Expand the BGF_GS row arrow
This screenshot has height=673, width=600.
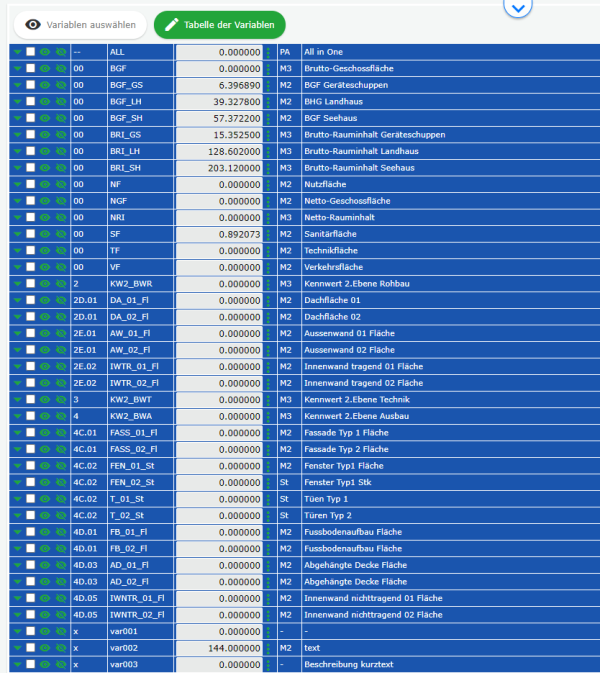tap(17, 85)
